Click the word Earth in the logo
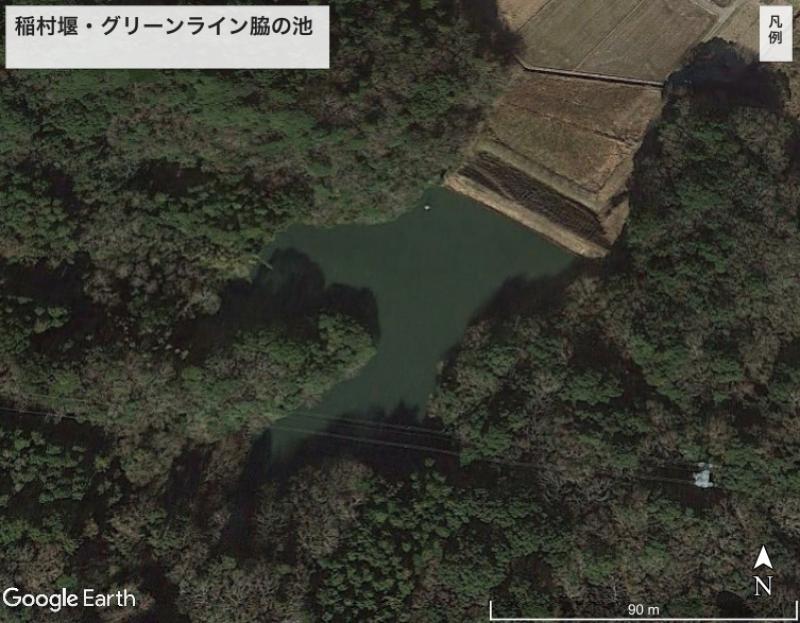The height and width of the screenshot is (623, 800). tap(109, 599)
